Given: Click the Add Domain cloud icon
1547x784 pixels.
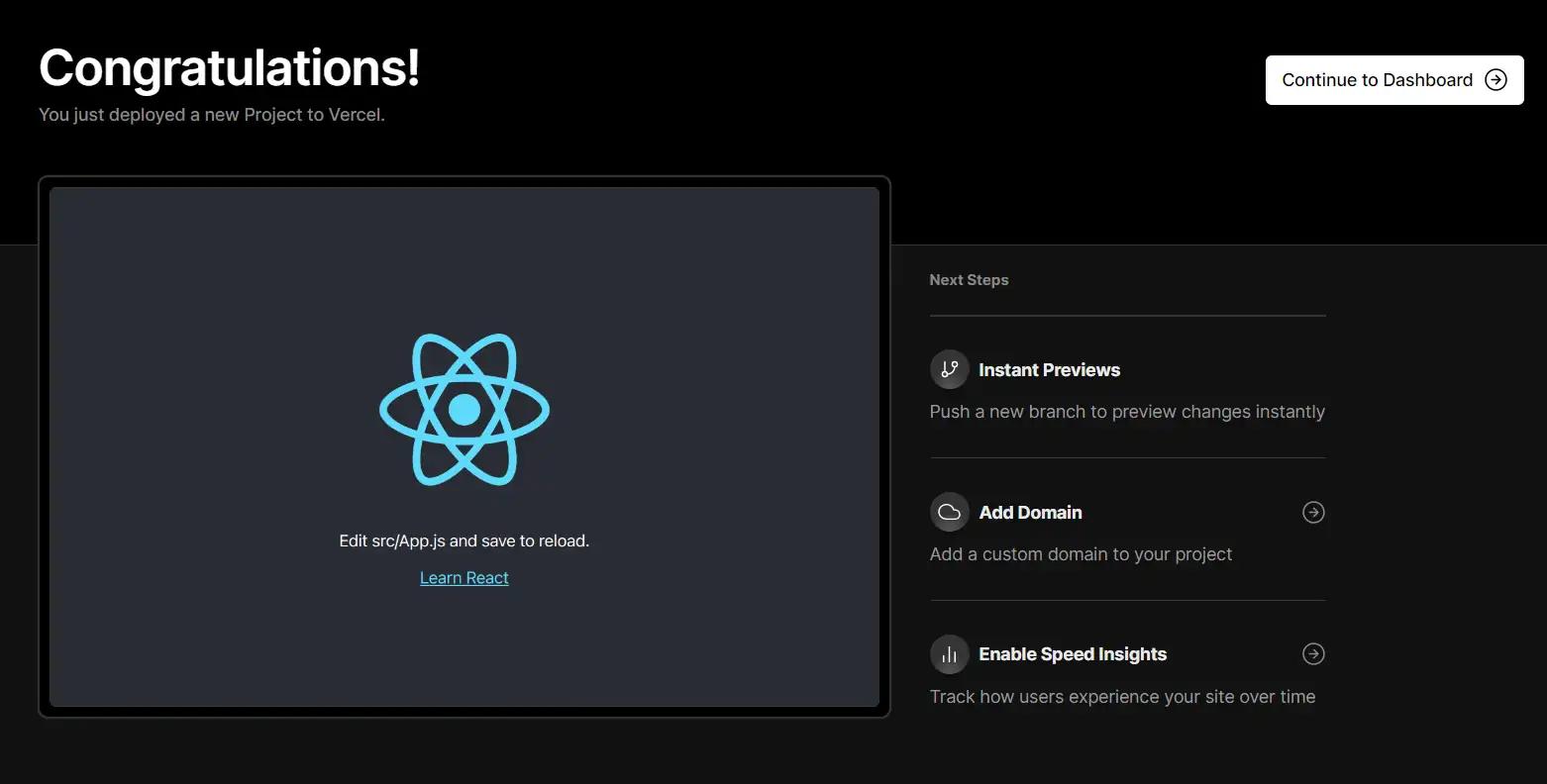Looking at the screenshot, I should pos(950,512).
